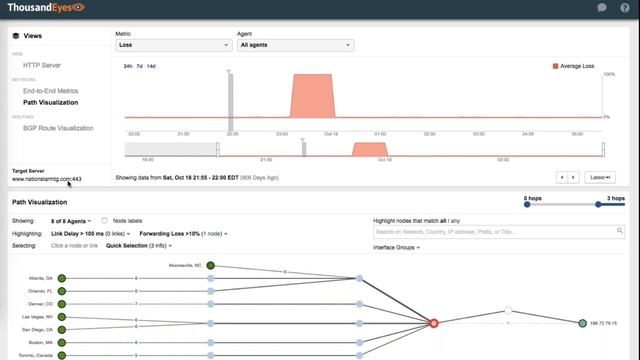This screenshot has width=640, height=360.
Task: Select the Orlando, FL agent node
Action: tap(62, 291)
